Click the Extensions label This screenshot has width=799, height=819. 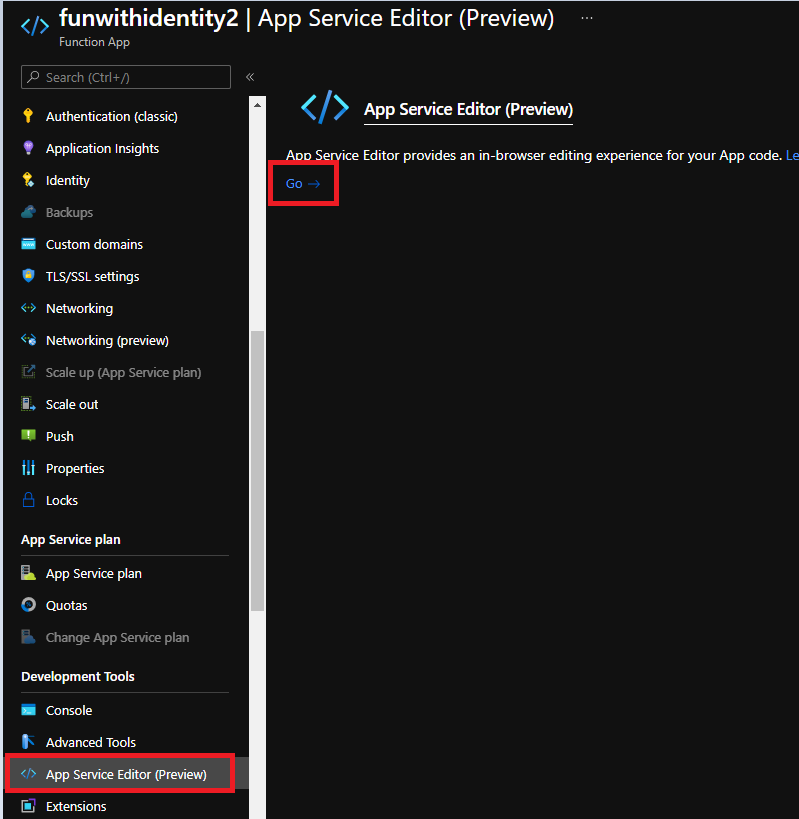tap(76, 806)
